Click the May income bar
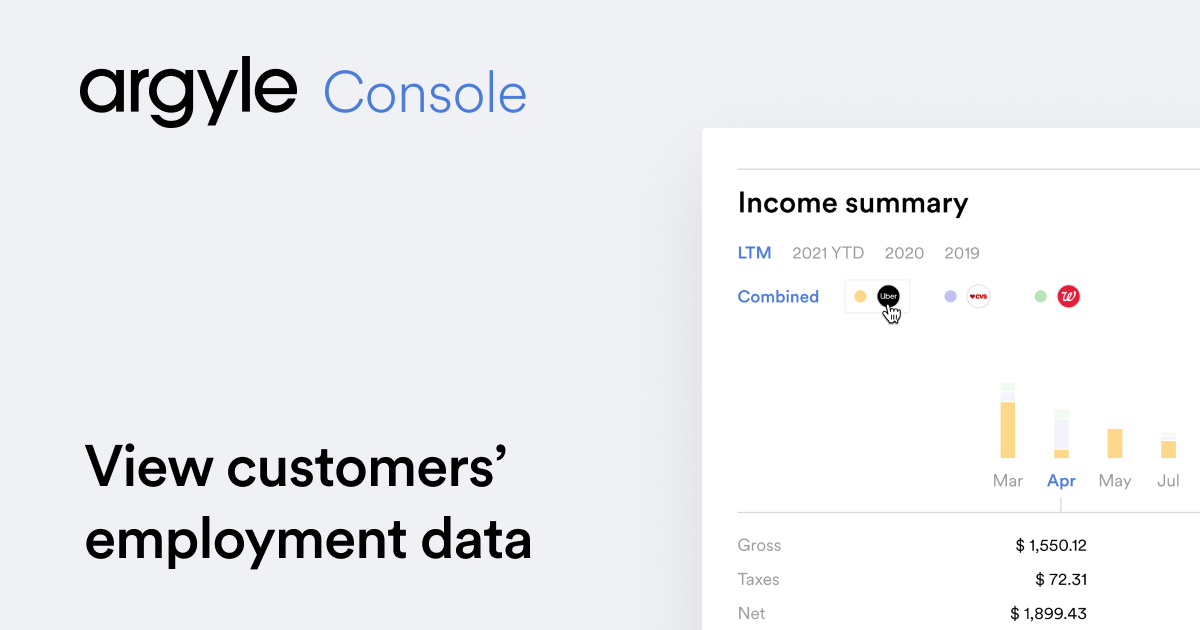The width and height of the screenshot is (1200, 630). (1115, 443)
